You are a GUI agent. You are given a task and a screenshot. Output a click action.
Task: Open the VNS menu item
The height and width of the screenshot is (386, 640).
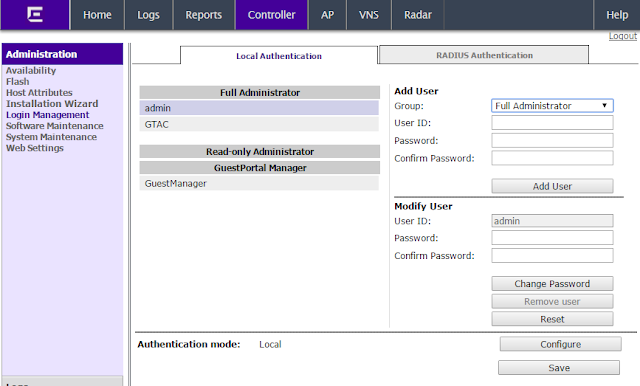pyautogui.click(x=369, y=15)
